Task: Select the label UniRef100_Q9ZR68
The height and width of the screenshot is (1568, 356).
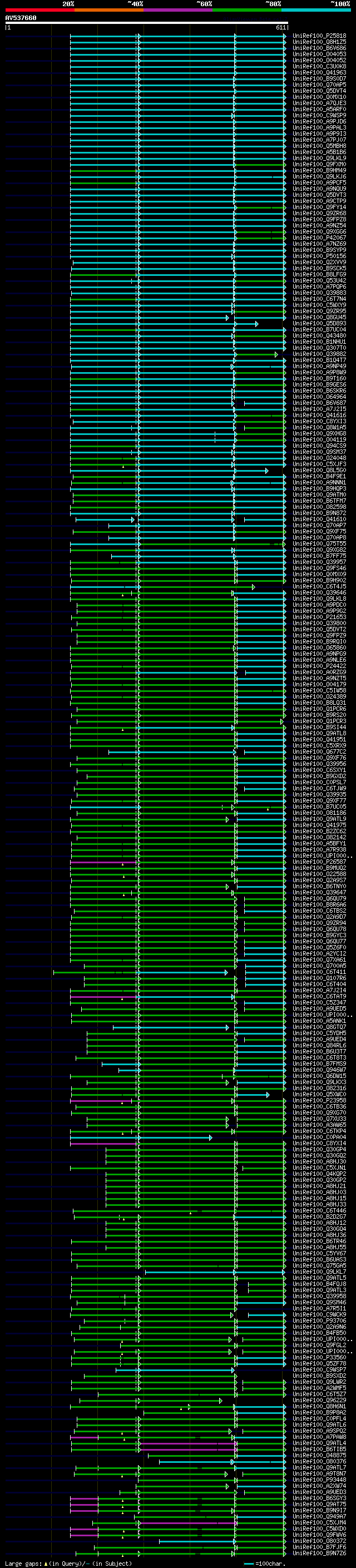Action: click(x=319, y=214)
